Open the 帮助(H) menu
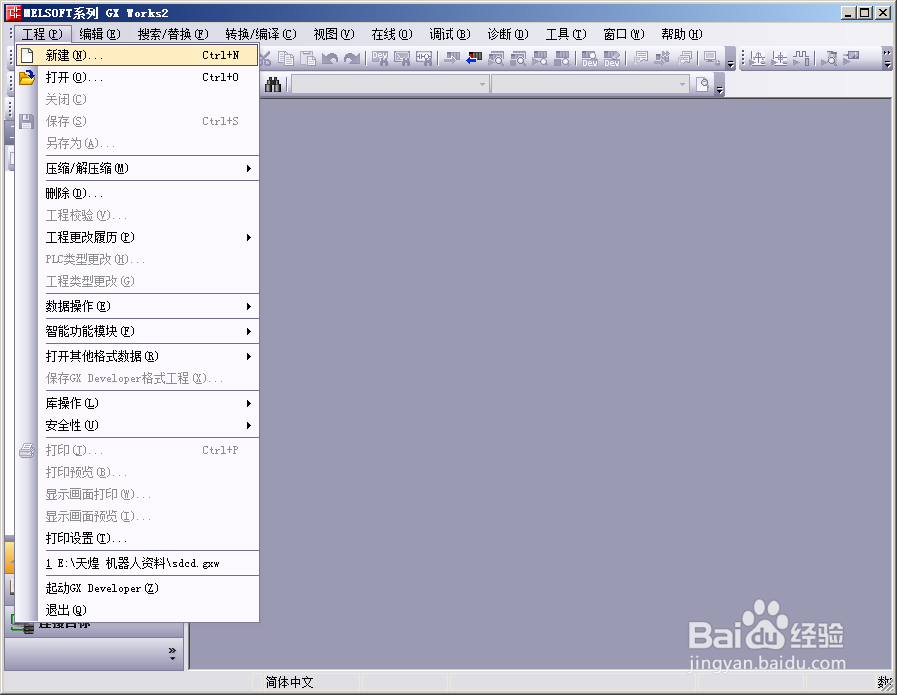The height and width of the screenshot is (695, 897). (682, 34)
